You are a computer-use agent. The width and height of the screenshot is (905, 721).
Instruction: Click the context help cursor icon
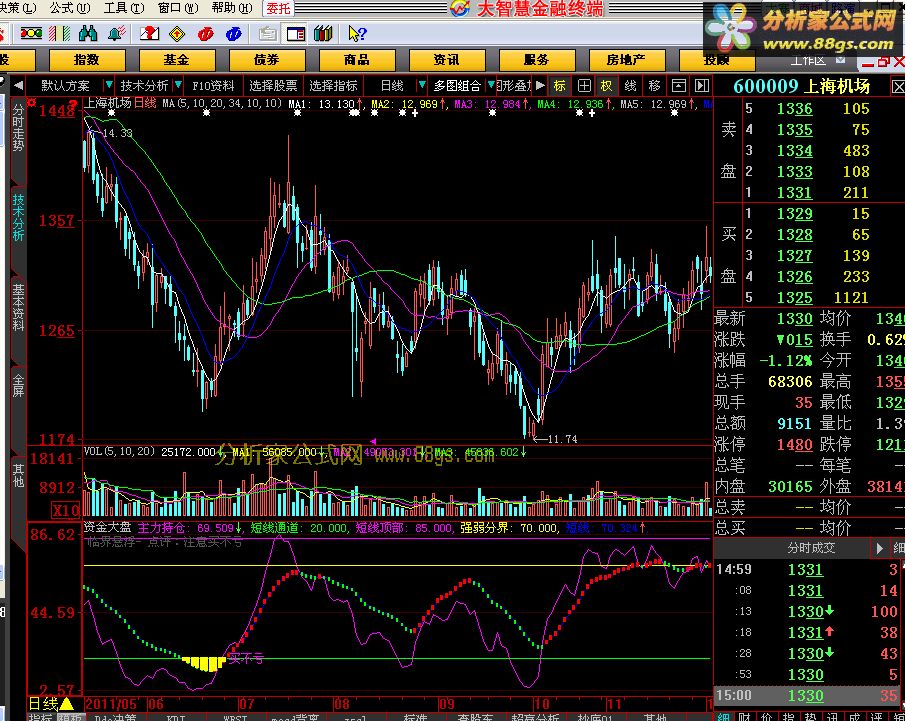tap(357, 33)
